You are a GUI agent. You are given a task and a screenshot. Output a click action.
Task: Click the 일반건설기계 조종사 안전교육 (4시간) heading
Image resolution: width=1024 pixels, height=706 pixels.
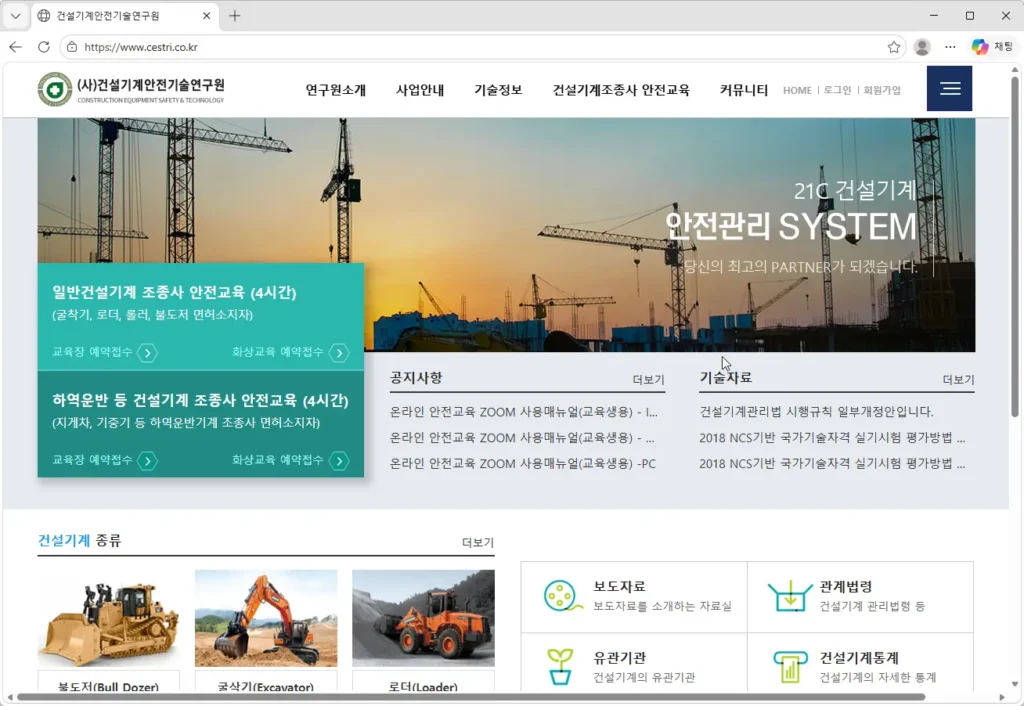(x=174, y=293)
